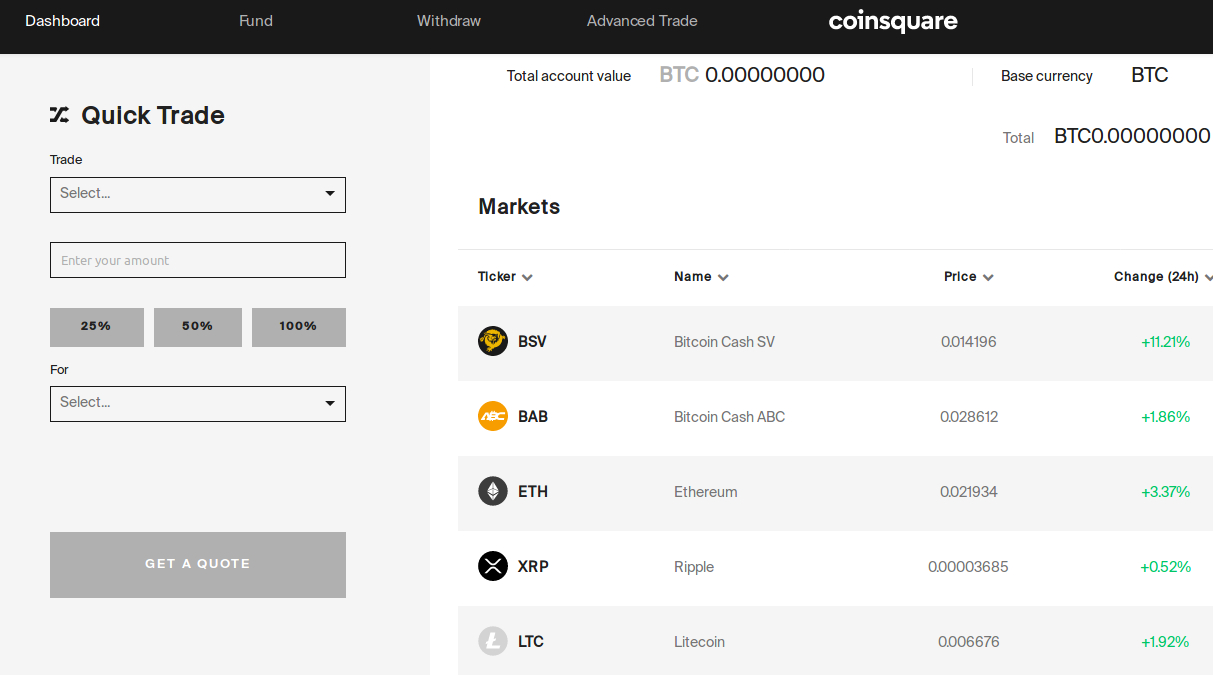Click the Ethereum name cell

[x=706, y=492]
